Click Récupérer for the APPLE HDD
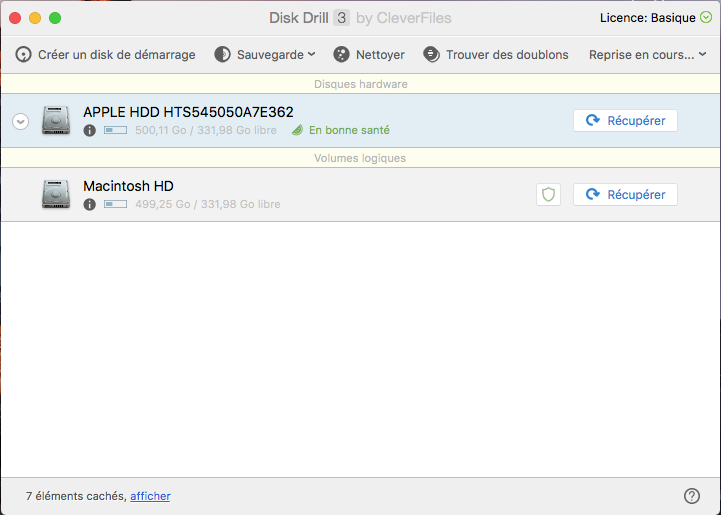 tap(625, 120)
